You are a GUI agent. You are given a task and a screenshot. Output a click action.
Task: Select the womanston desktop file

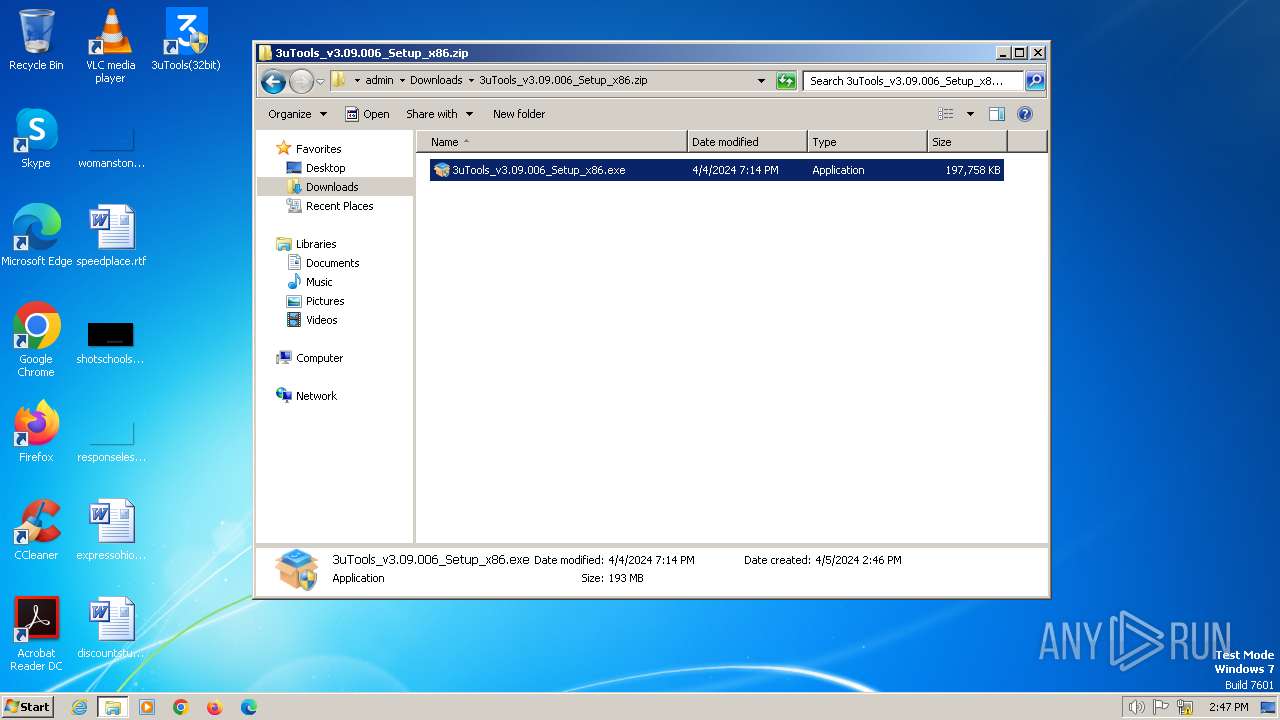pos(111,146)
